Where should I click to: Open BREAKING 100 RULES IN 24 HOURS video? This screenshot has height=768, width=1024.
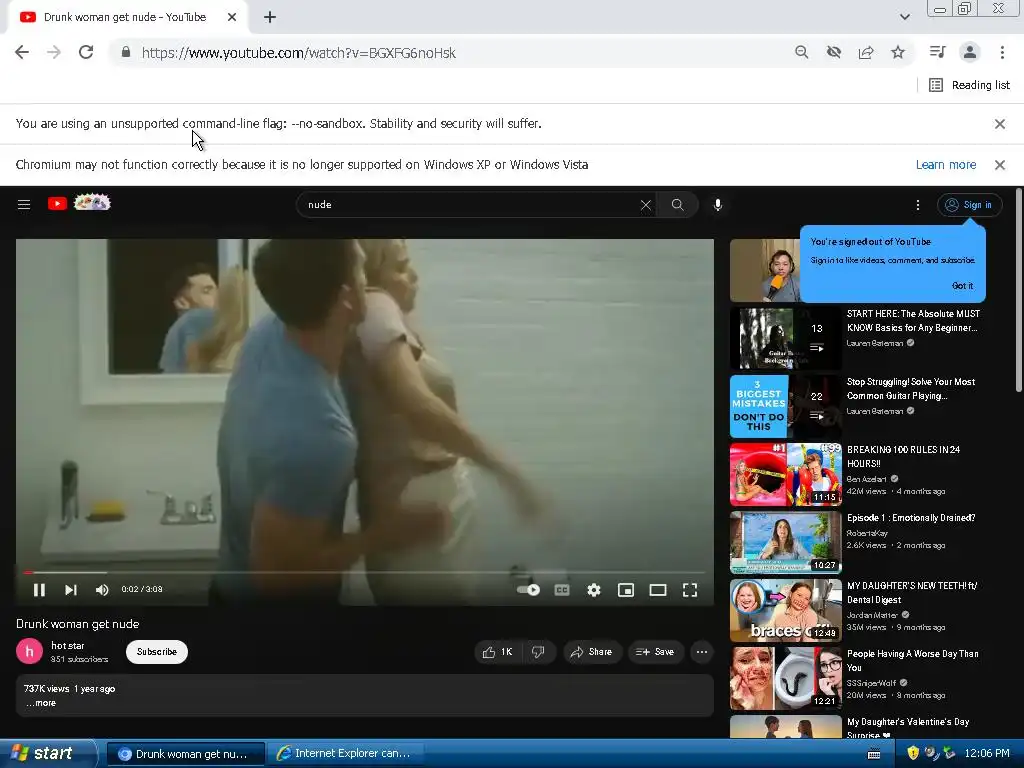point(903,456)
